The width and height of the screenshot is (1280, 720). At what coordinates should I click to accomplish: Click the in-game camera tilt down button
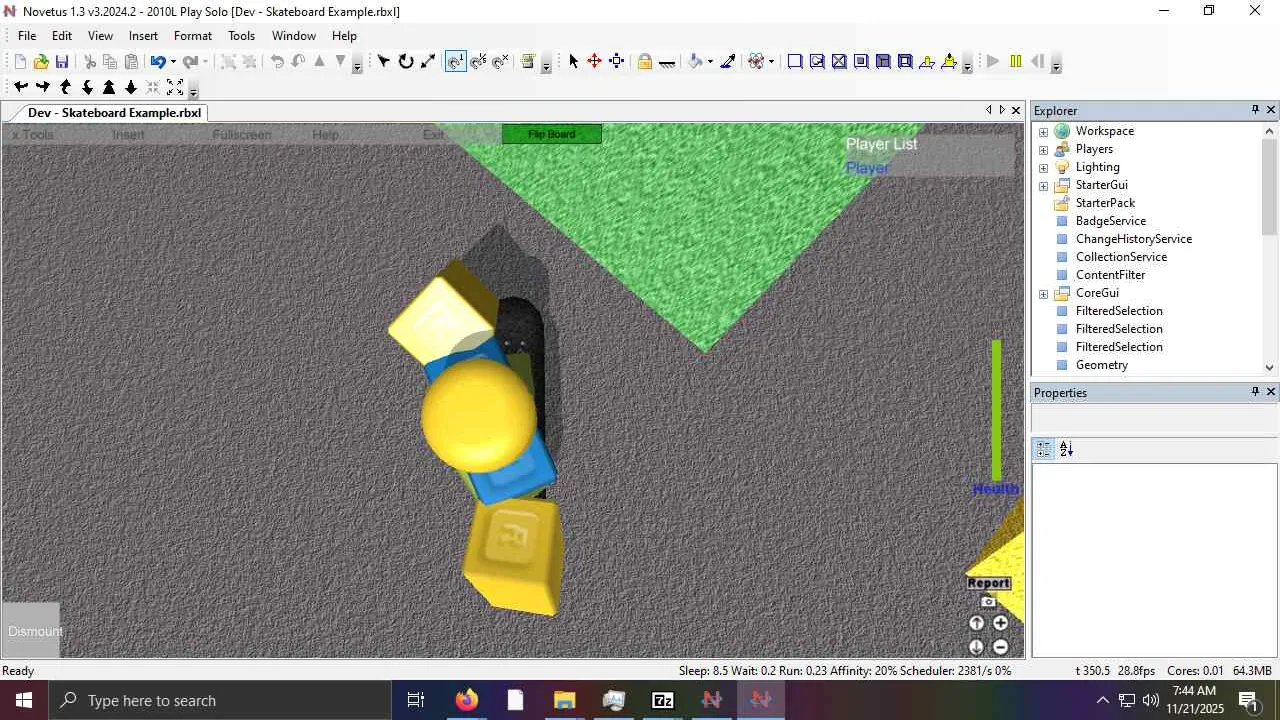(x=977, y=647)
